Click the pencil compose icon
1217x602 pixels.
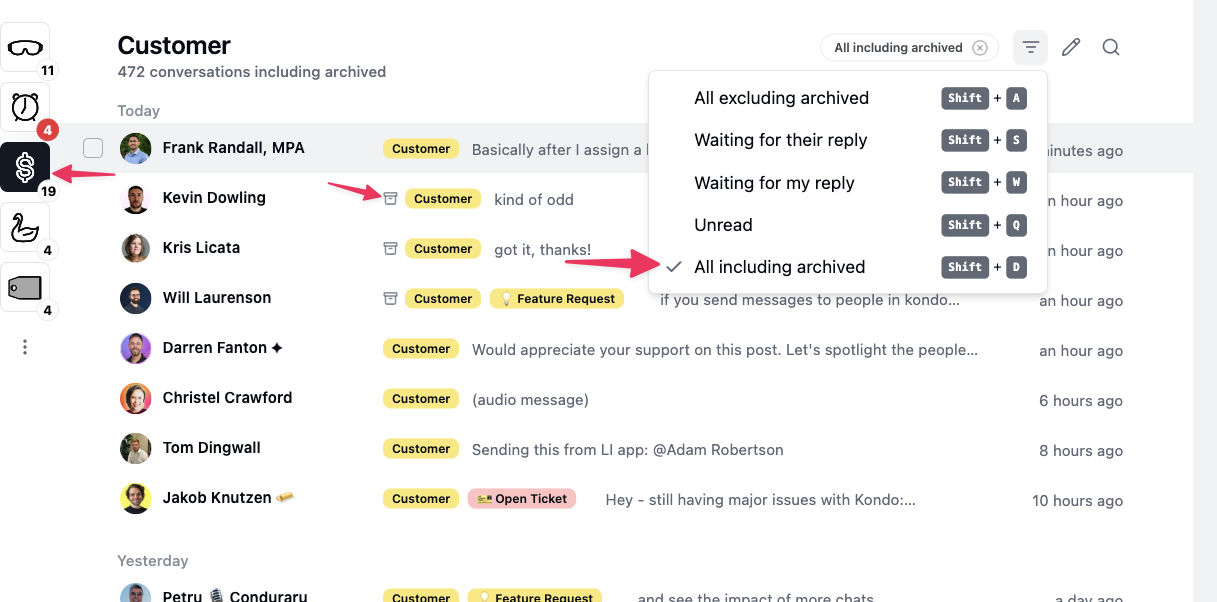point(1071,47)
